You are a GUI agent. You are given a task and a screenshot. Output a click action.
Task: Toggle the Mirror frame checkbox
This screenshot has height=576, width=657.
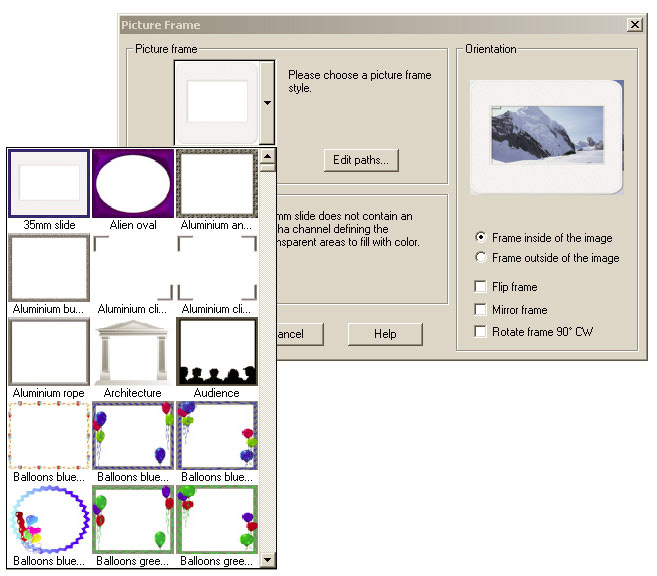[481, 310]
